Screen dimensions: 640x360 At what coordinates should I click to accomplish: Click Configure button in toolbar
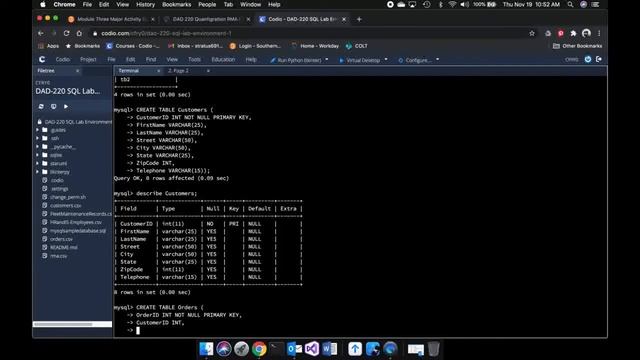click(415, 60)
